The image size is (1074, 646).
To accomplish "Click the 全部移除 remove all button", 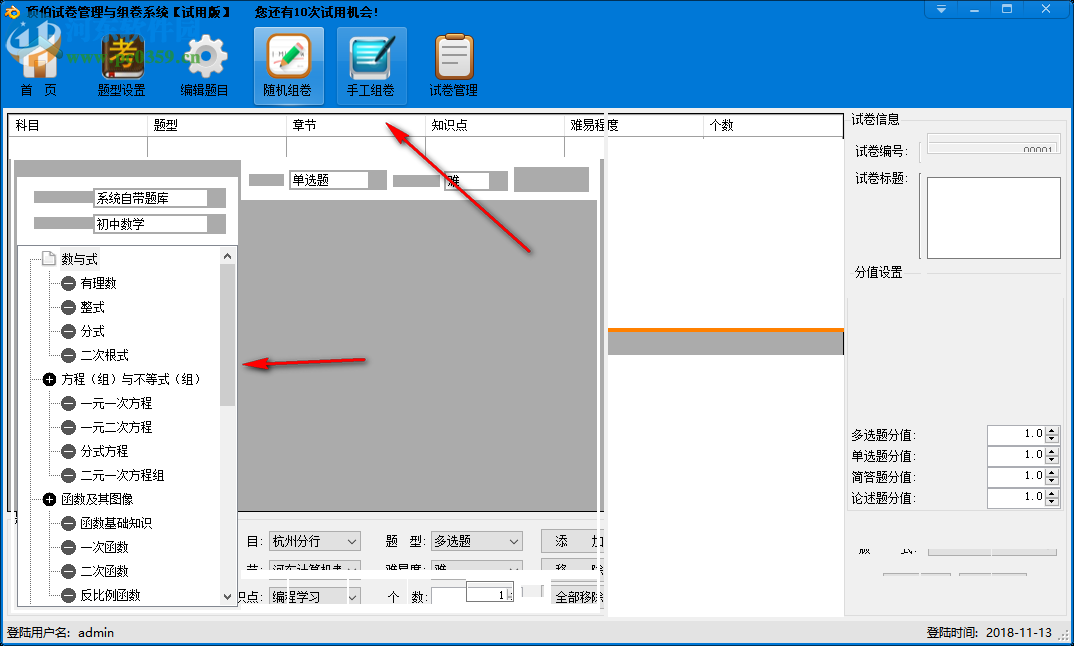I will coord(577,597).
